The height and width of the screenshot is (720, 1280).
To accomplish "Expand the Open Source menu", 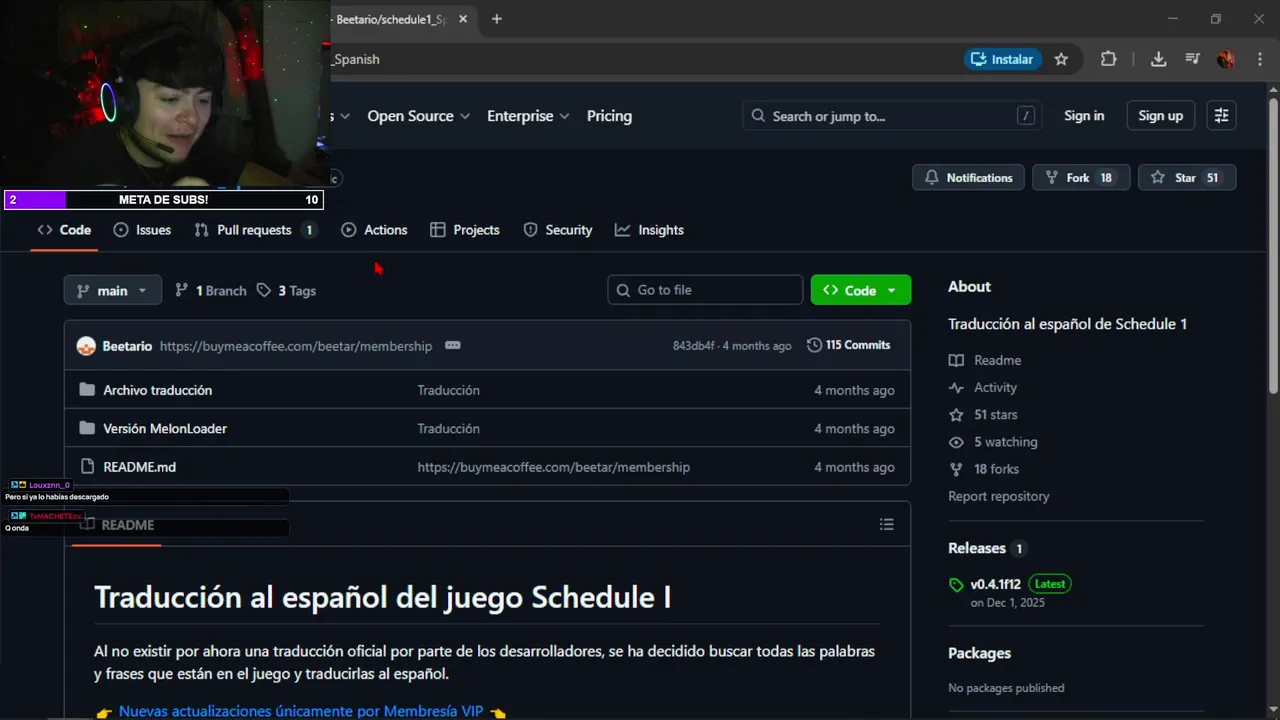I will pyautogui.click(x=418, y=116).
